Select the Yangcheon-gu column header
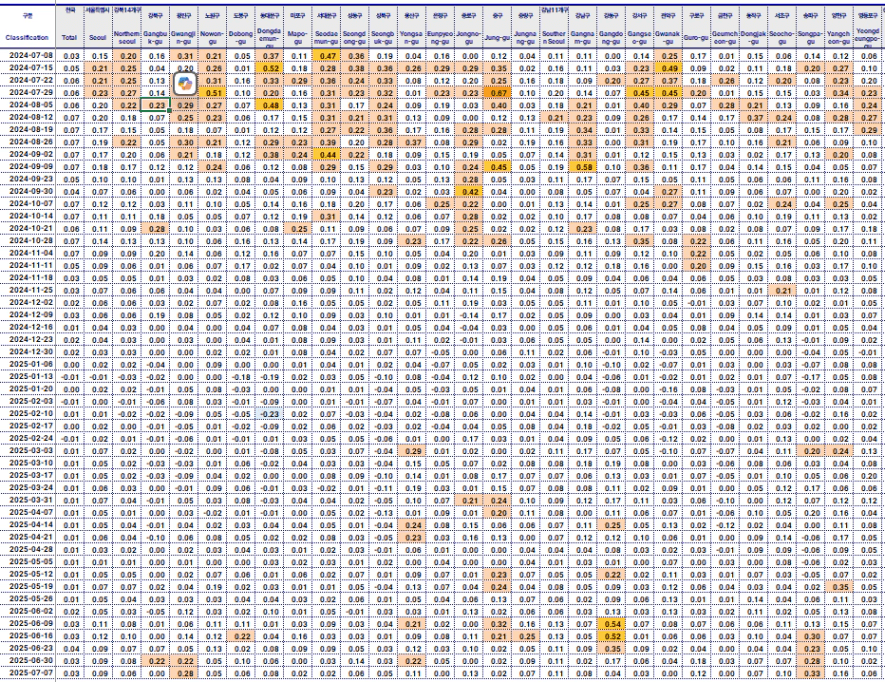Image resolution: width=885 pixels, height=682 pixels. point(840,38)
